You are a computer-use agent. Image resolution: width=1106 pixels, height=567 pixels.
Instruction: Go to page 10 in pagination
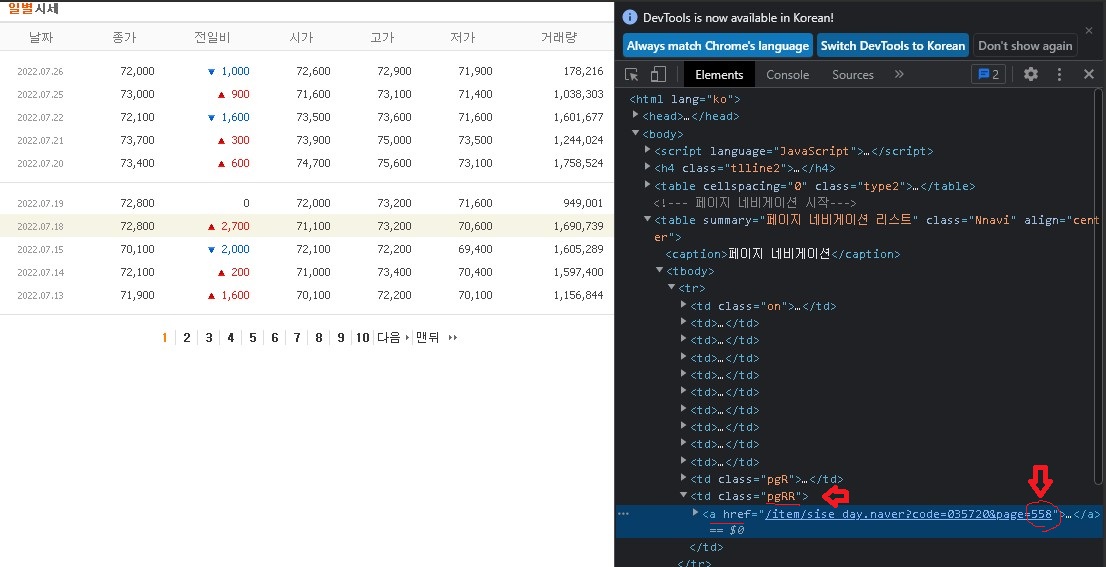(363, 338)
